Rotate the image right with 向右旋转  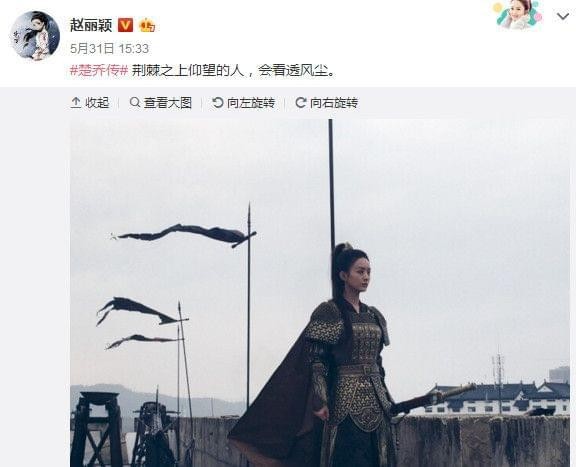[326, 103]
